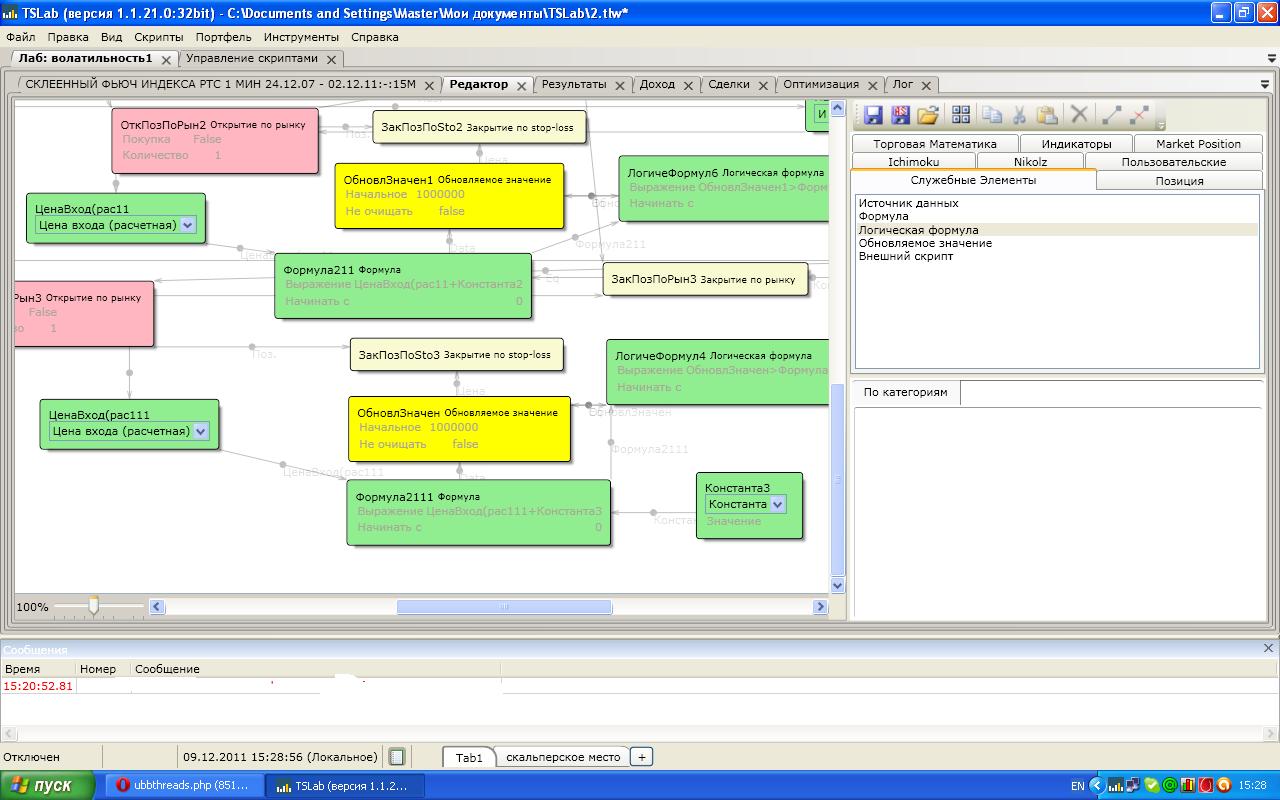Select the Формула2111 green block
The height and width of the screenshot is (800, 1280).
coord(479,513)
